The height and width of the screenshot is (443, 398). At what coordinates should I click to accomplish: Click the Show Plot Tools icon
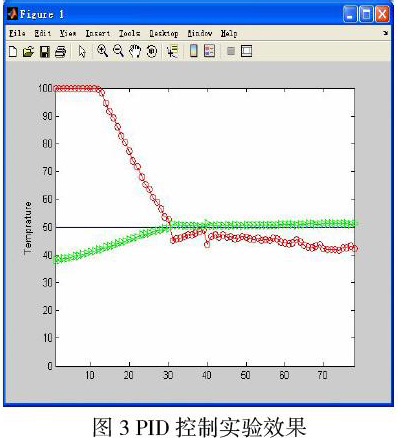tap(246, 51)
